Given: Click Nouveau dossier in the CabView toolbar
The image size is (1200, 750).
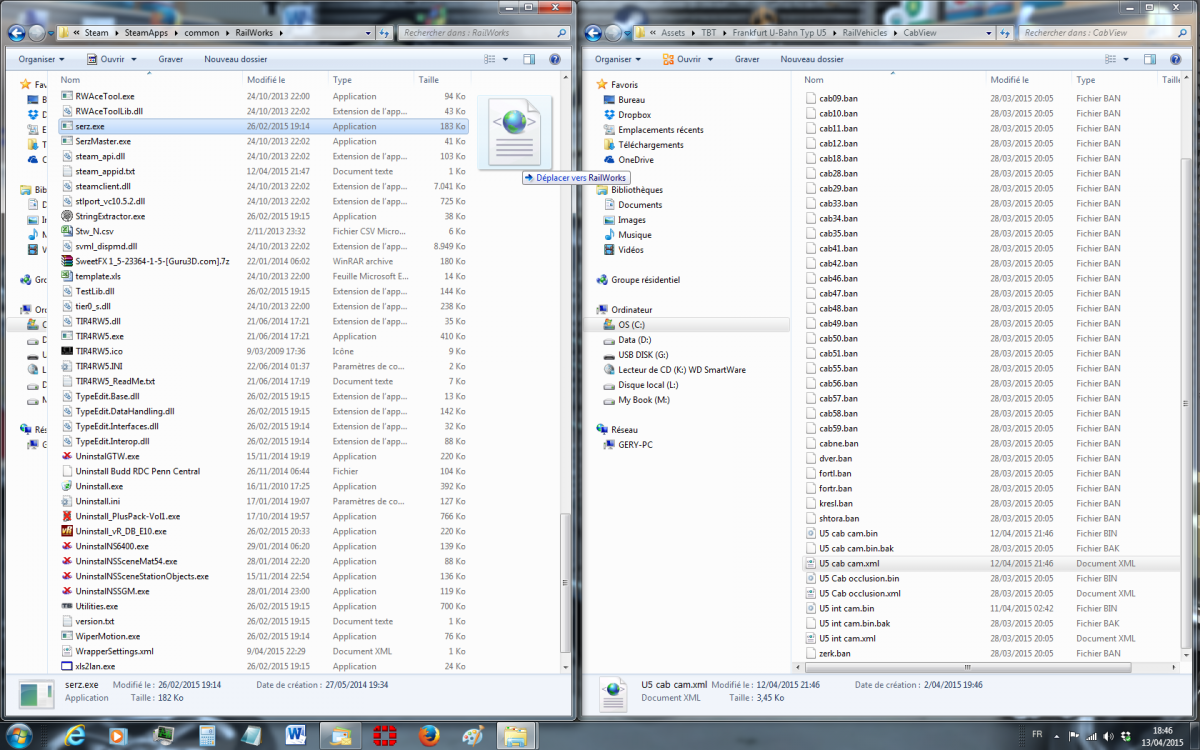Looking at the screenshot, I should click(812, 59).
